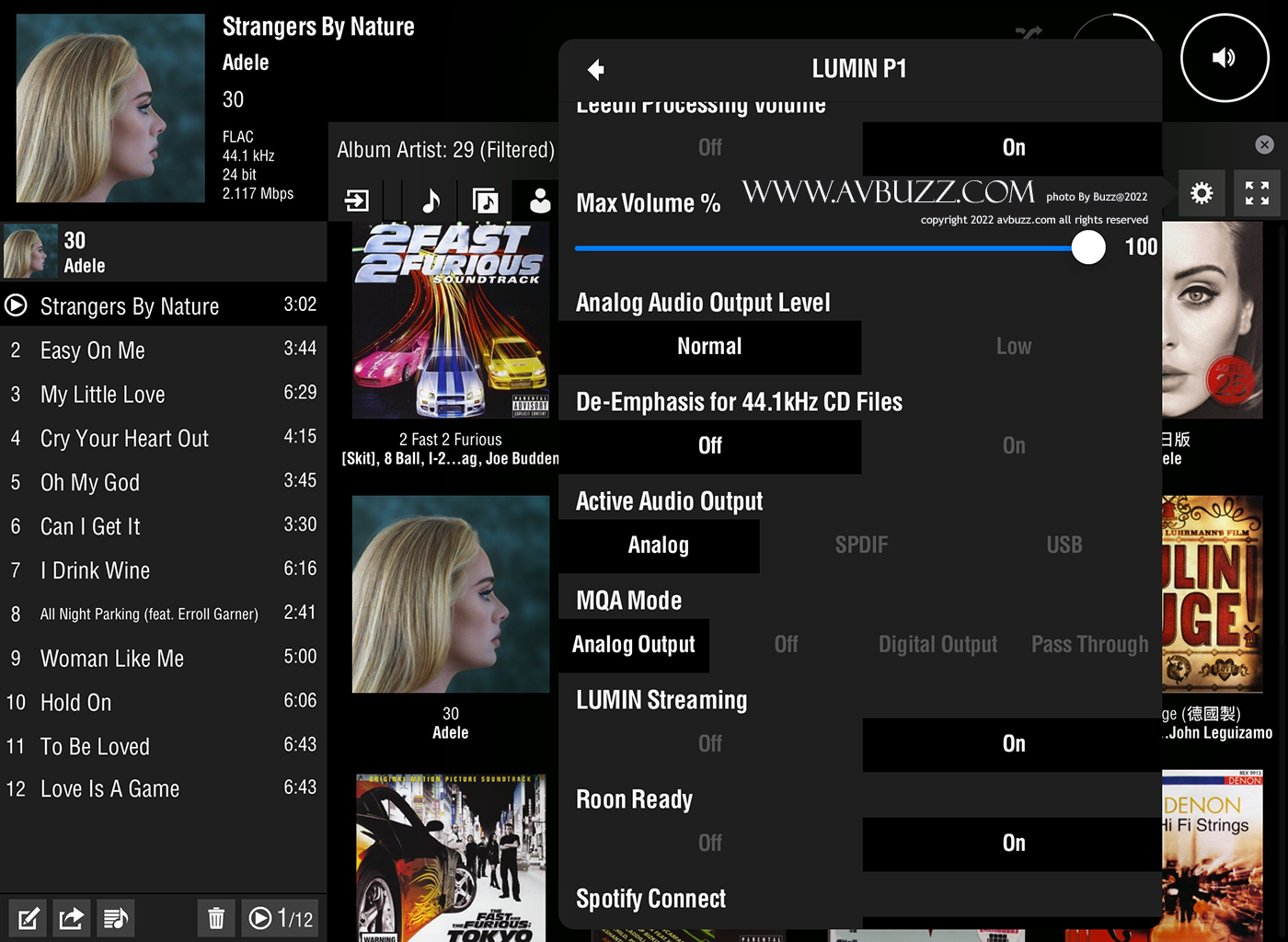Click the playlist music-note list icon
This screenshot has height=942, width=1288.
click(x=115, y=918)
